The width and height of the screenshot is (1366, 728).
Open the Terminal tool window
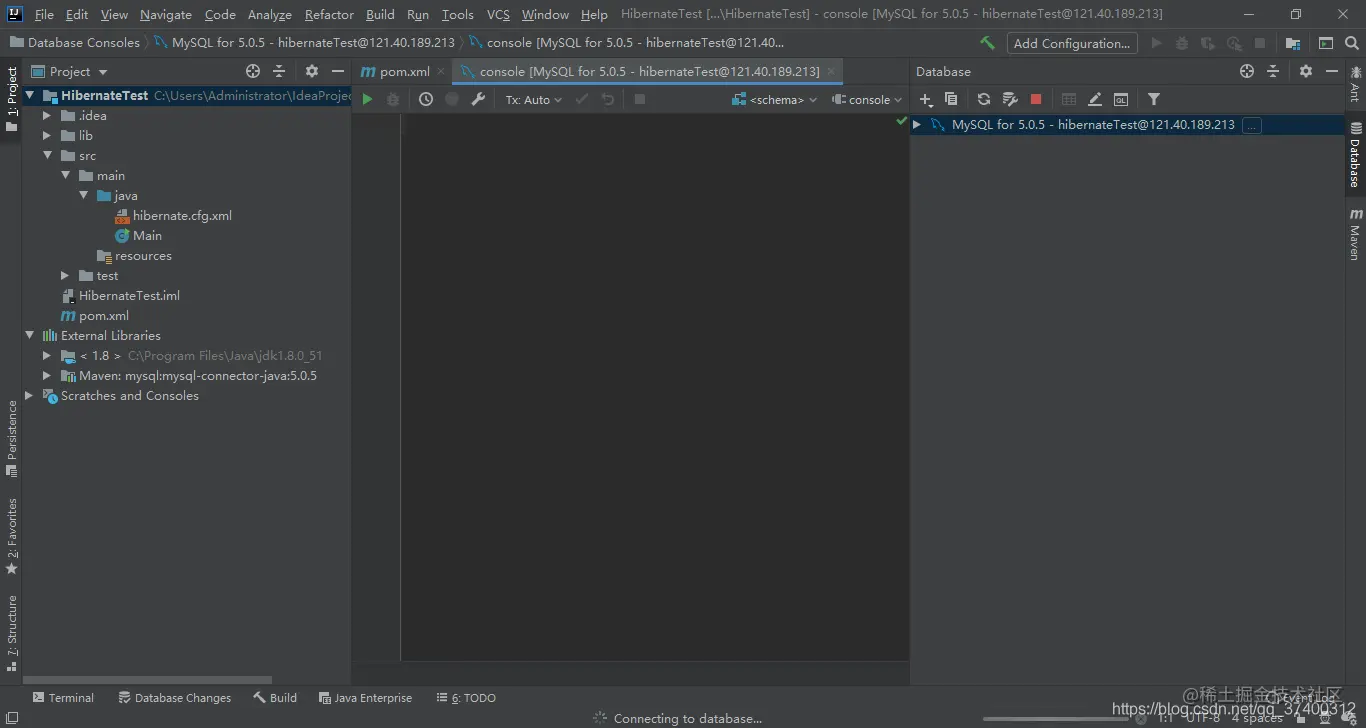tap(63, 698)
